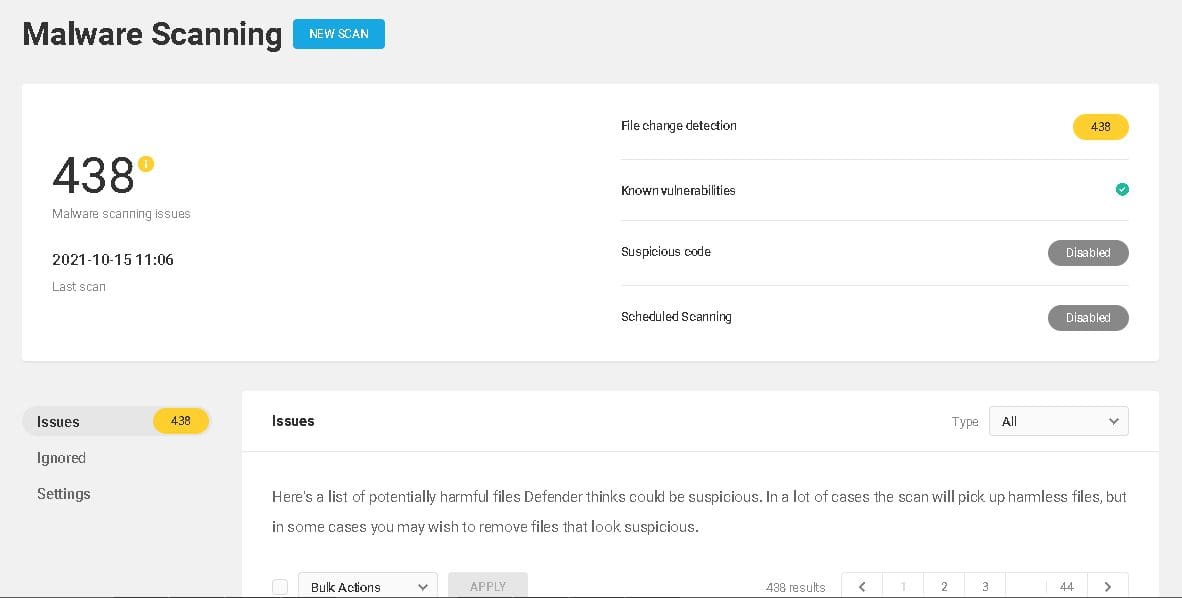
Task: Open the Bulk Actions dropdown
Action: [368, 587]
